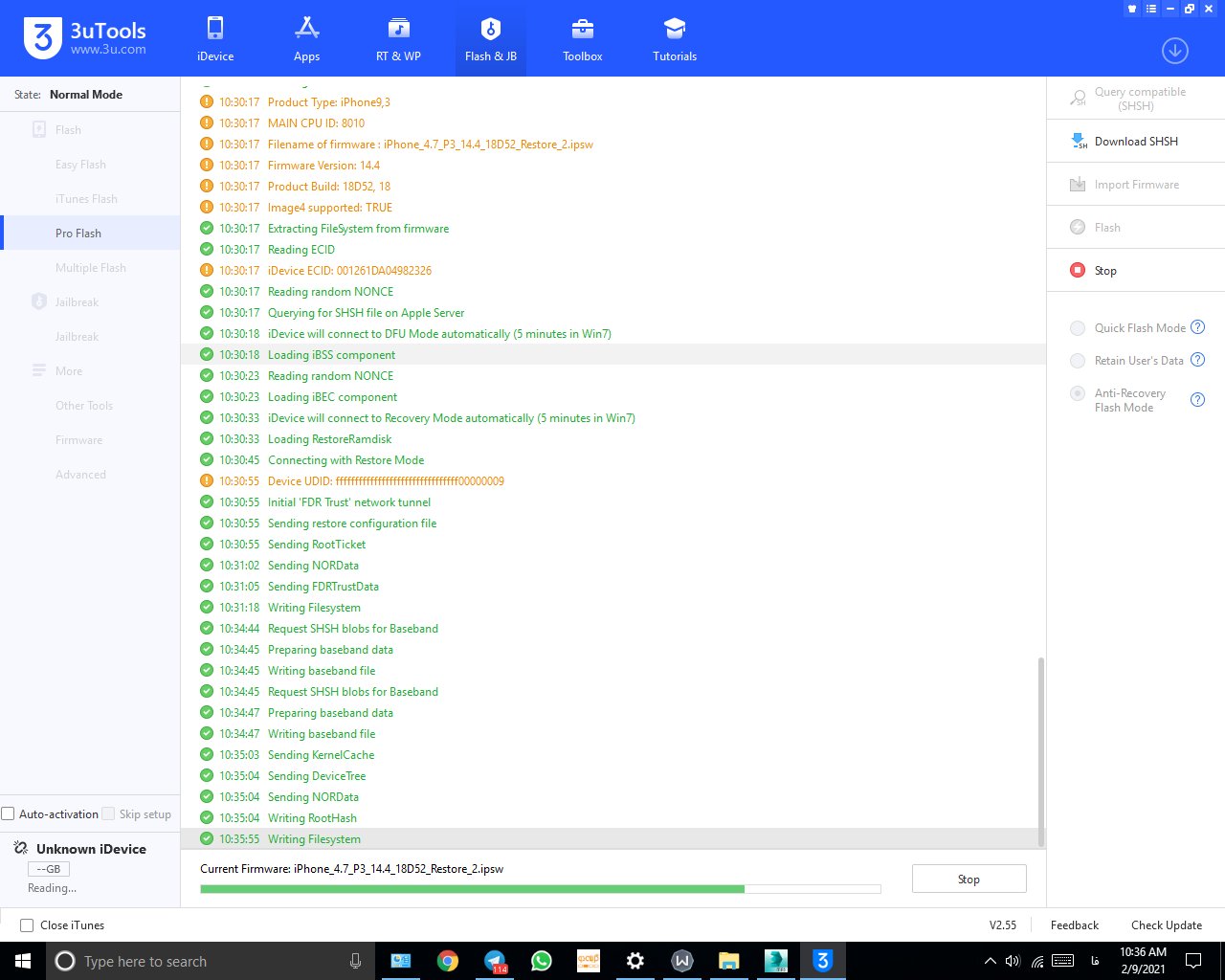Open the downloads circle arrow icon
Screen dimensions: 1225x980
pos(1175,51)
